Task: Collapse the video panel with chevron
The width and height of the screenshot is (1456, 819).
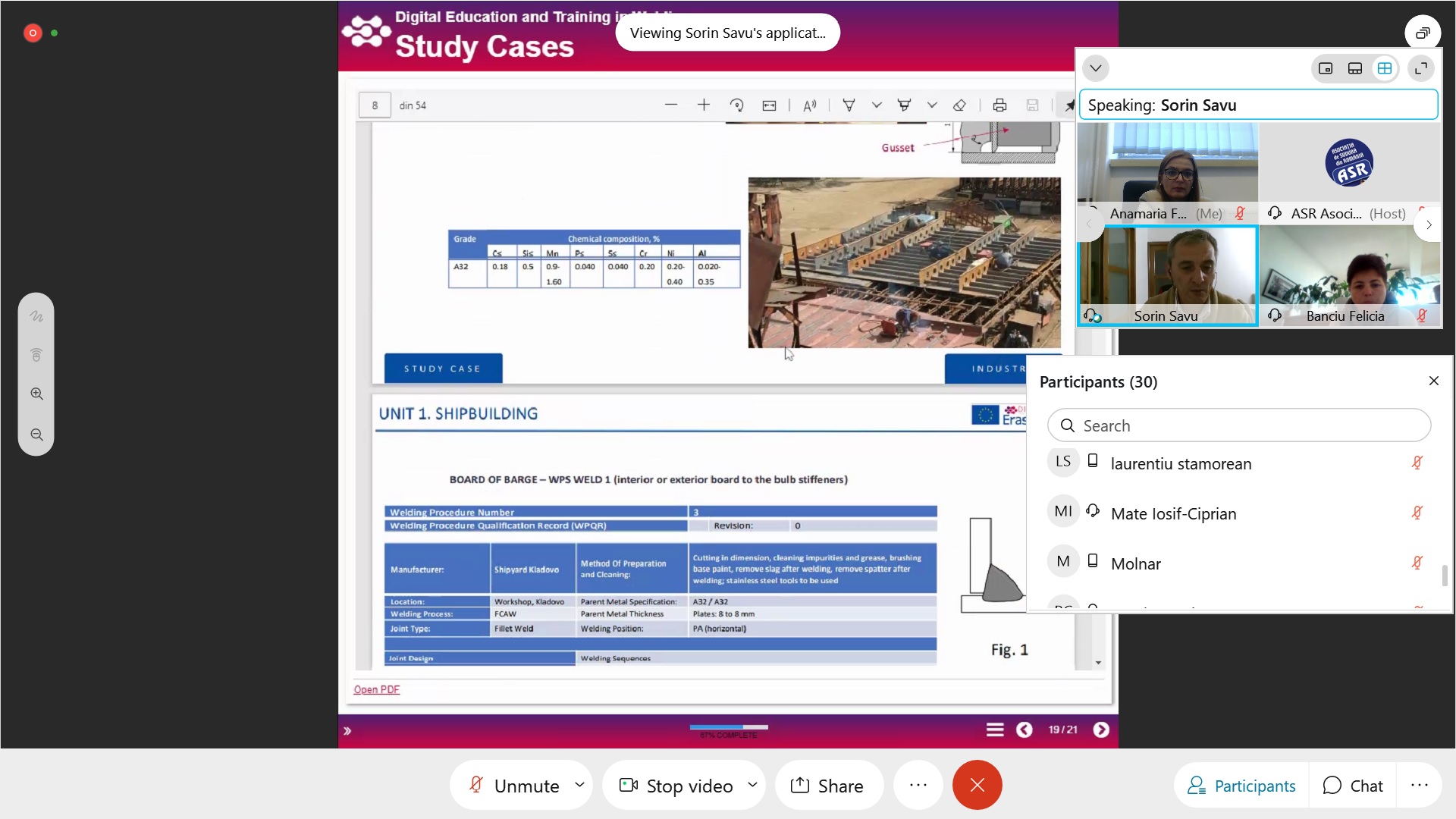Action: 1095,68
